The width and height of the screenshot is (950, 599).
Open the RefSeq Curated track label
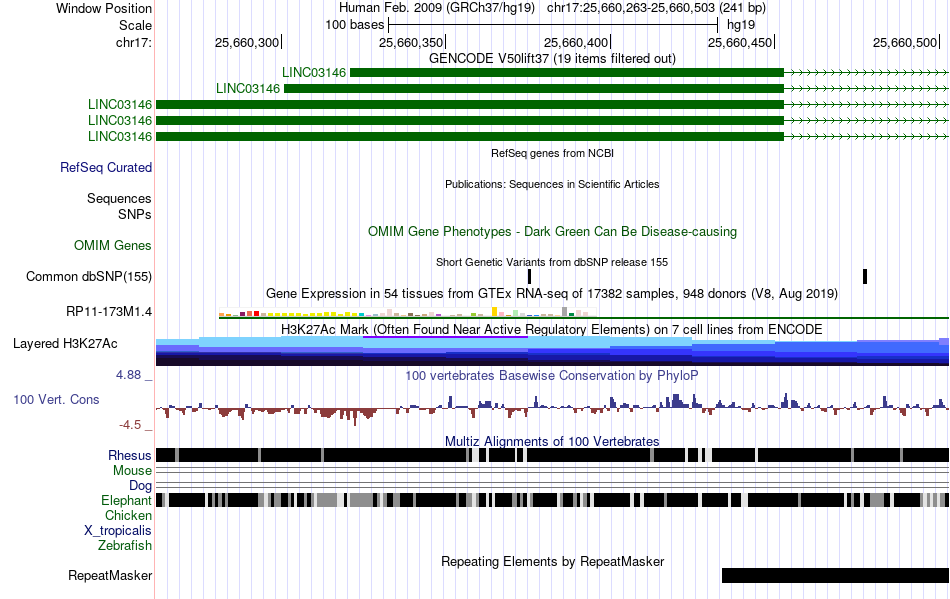(x=106, y=168)
